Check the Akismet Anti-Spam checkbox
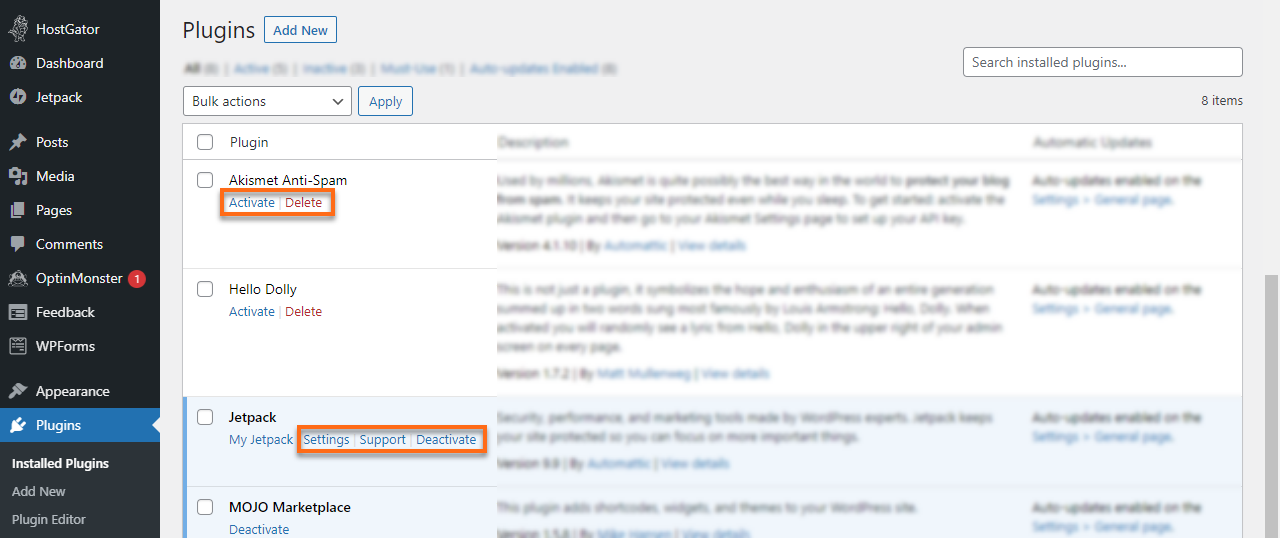 point(205,180)
